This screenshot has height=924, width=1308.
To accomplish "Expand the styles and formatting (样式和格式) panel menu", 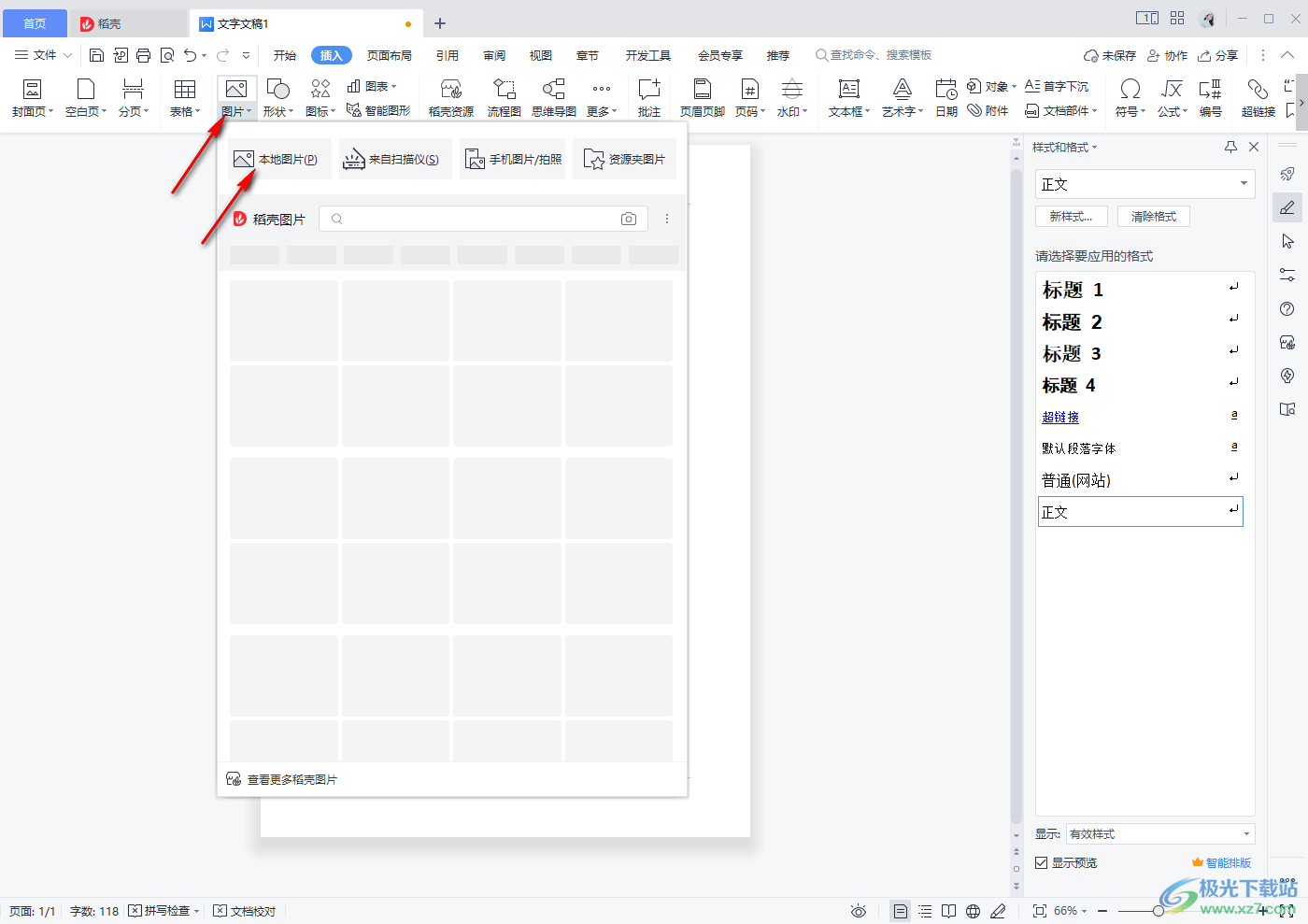I will click(x=1065, y=147).
